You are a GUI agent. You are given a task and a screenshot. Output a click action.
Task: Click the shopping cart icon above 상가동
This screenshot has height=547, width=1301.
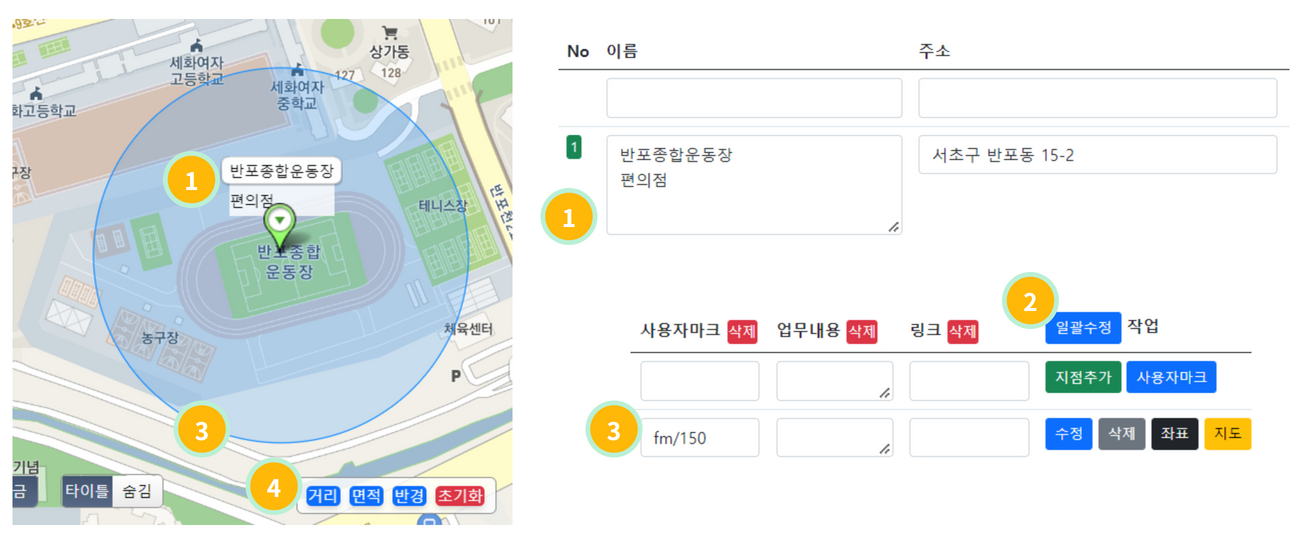390,33
